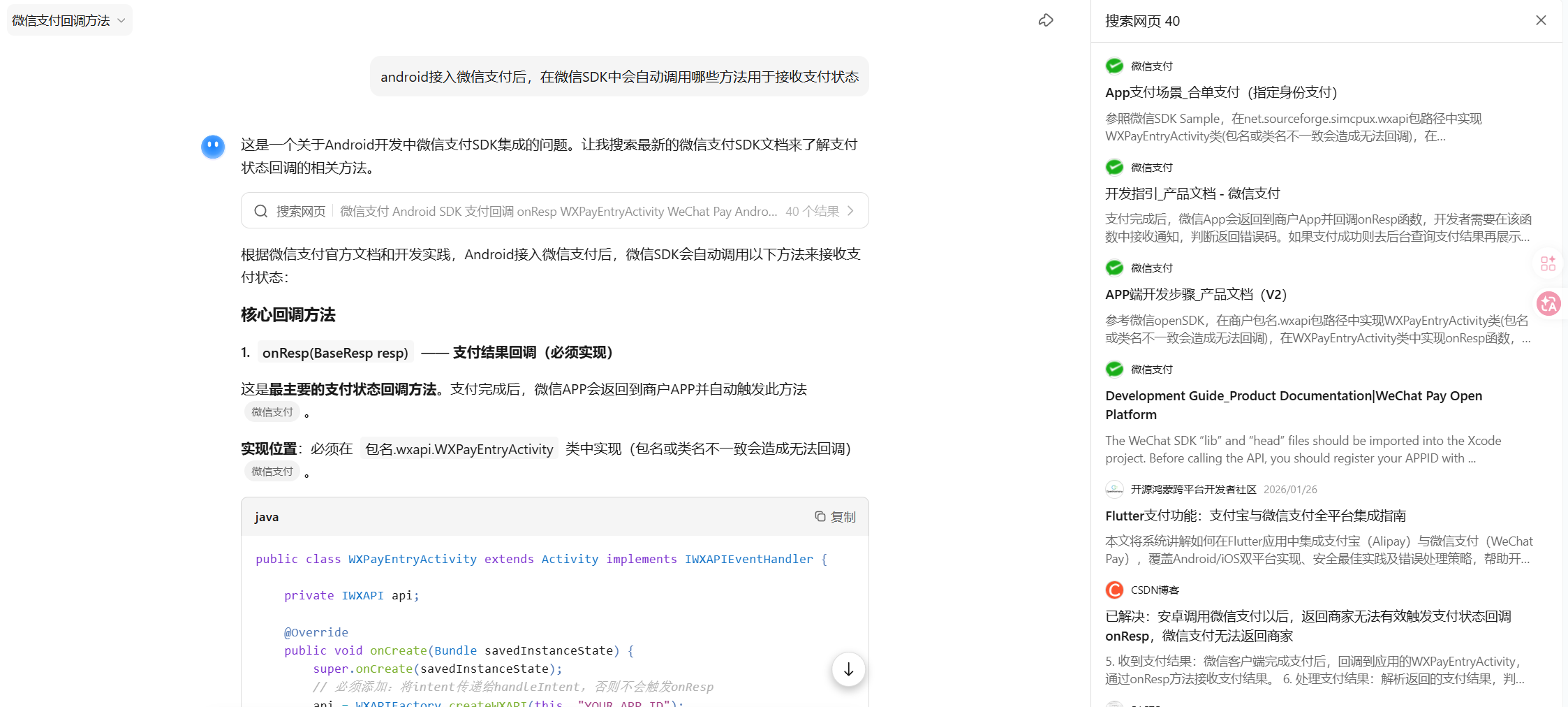Click the grid apps floating icon
The height and width of the screenshot is (707, 1568).
point(1548,263)
